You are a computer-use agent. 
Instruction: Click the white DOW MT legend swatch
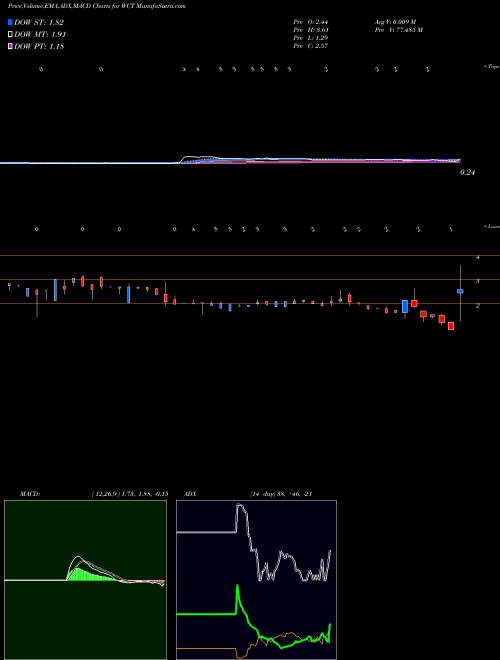pos(10,34)
